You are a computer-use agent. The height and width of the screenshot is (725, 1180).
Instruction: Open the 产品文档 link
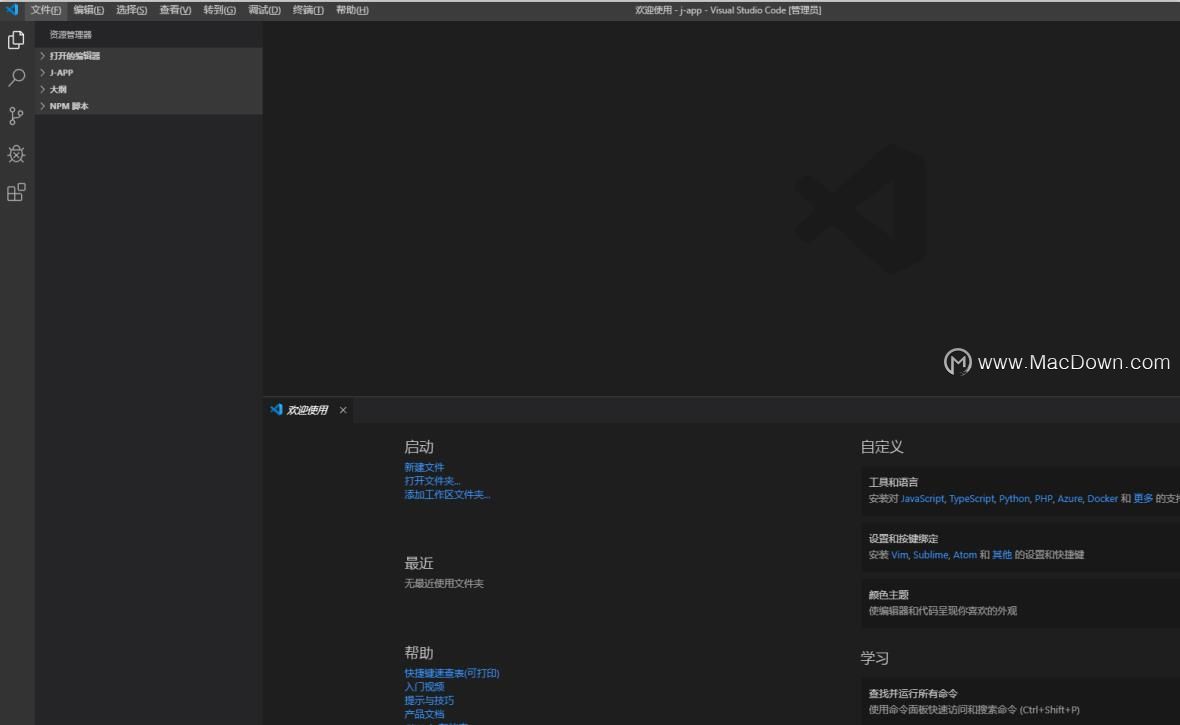[424, 714]
